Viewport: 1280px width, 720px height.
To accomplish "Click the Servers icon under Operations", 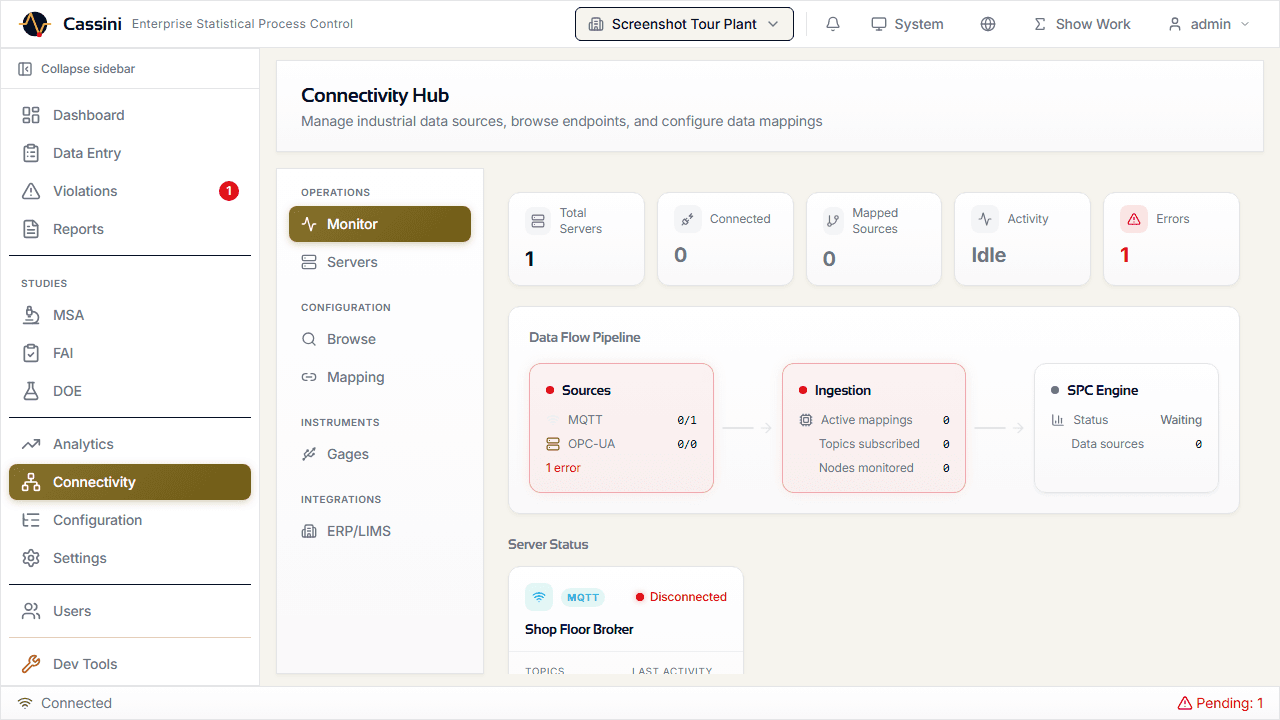I will 310,261.
